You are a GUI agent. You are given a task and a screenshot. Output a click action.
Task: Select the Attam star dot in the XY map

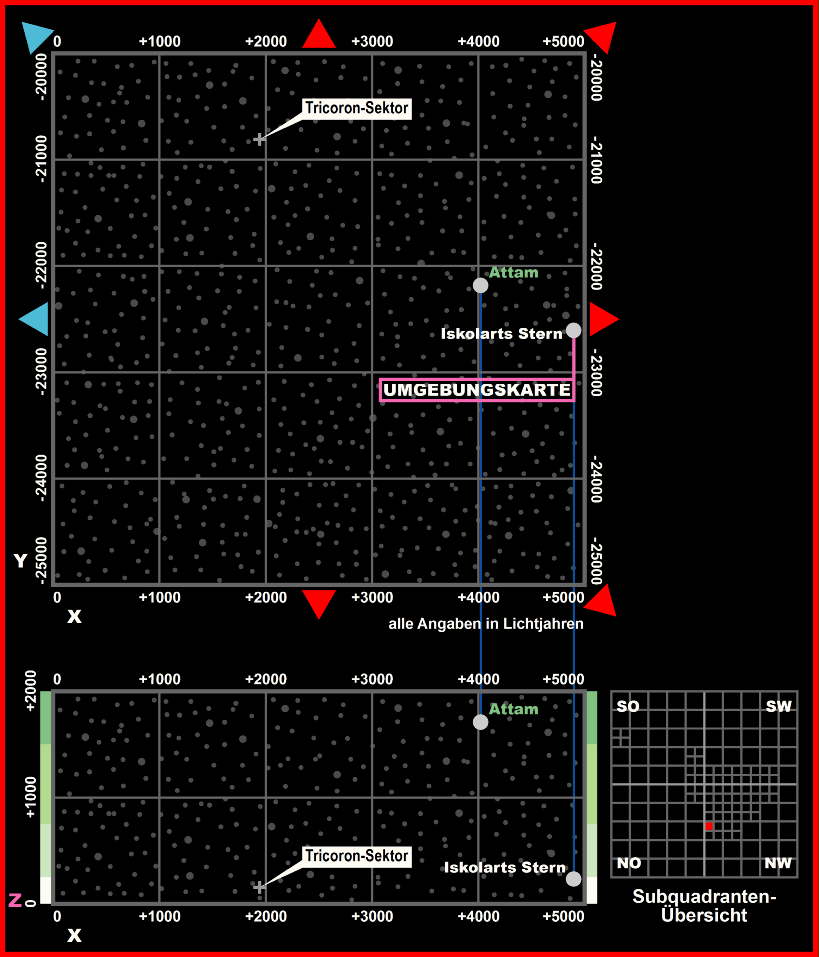tap(480, 285)
